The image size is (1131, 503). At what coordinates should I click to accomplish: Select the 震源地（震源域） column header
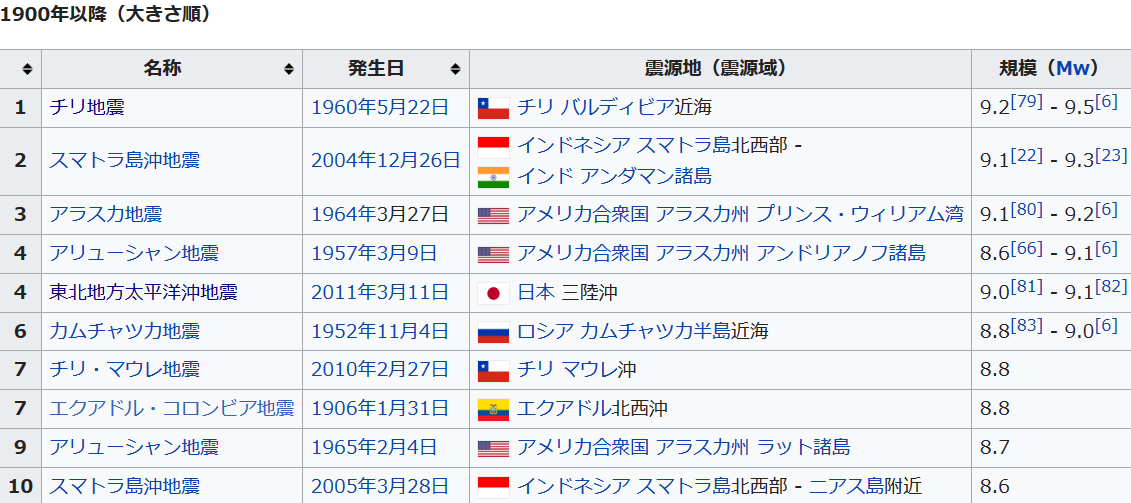click(x=720, y=69)
